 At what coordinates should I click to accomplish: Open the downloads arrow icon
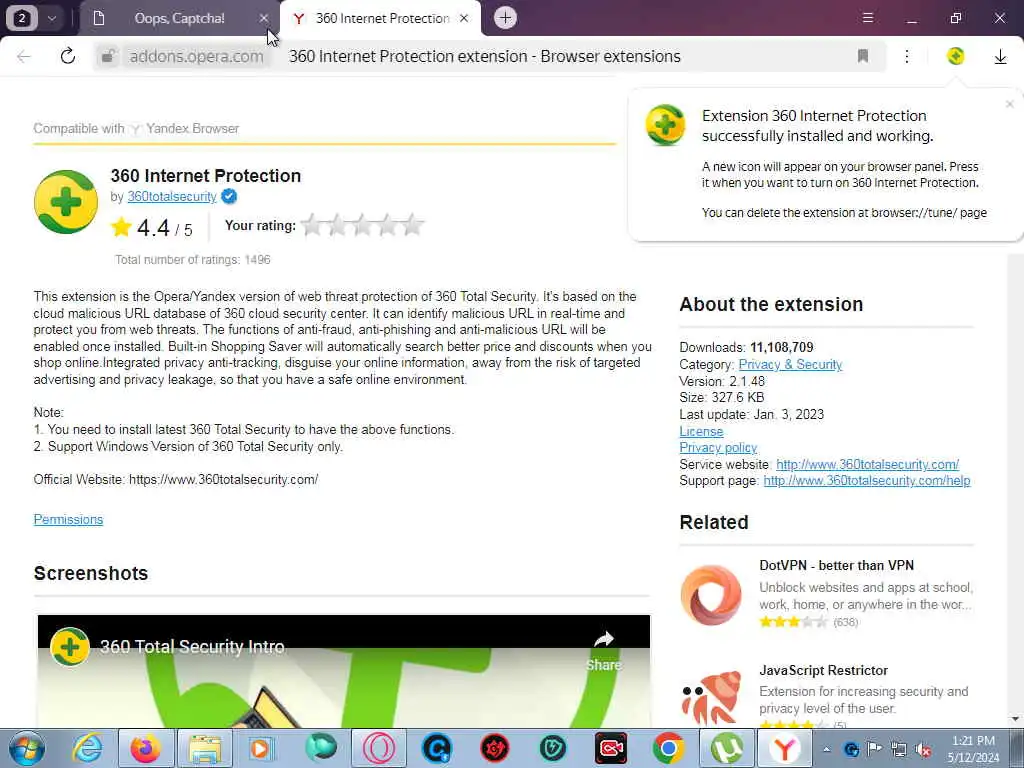1000,57
